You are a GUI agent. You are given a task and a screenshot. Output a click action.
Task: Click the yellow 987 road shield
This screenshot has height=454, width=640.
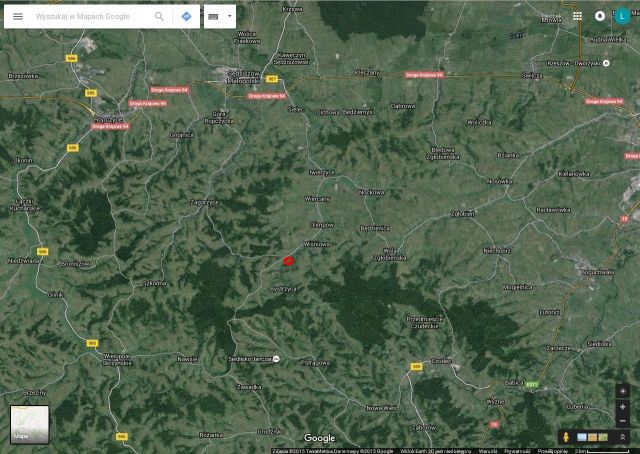pyautogui.click(x=271, y=79)
